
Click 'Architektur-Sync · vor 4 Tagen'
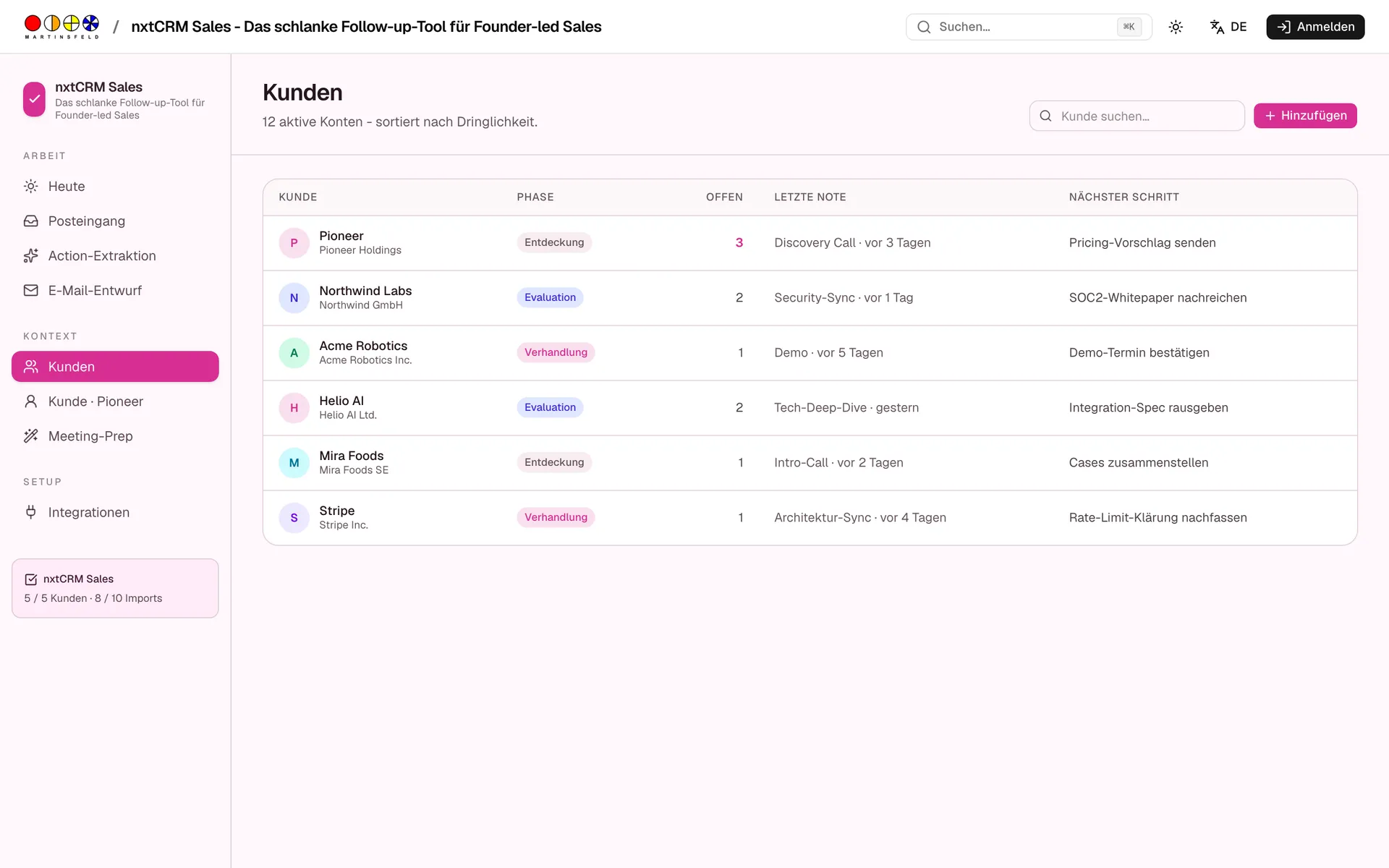click(x=860, y=518)
